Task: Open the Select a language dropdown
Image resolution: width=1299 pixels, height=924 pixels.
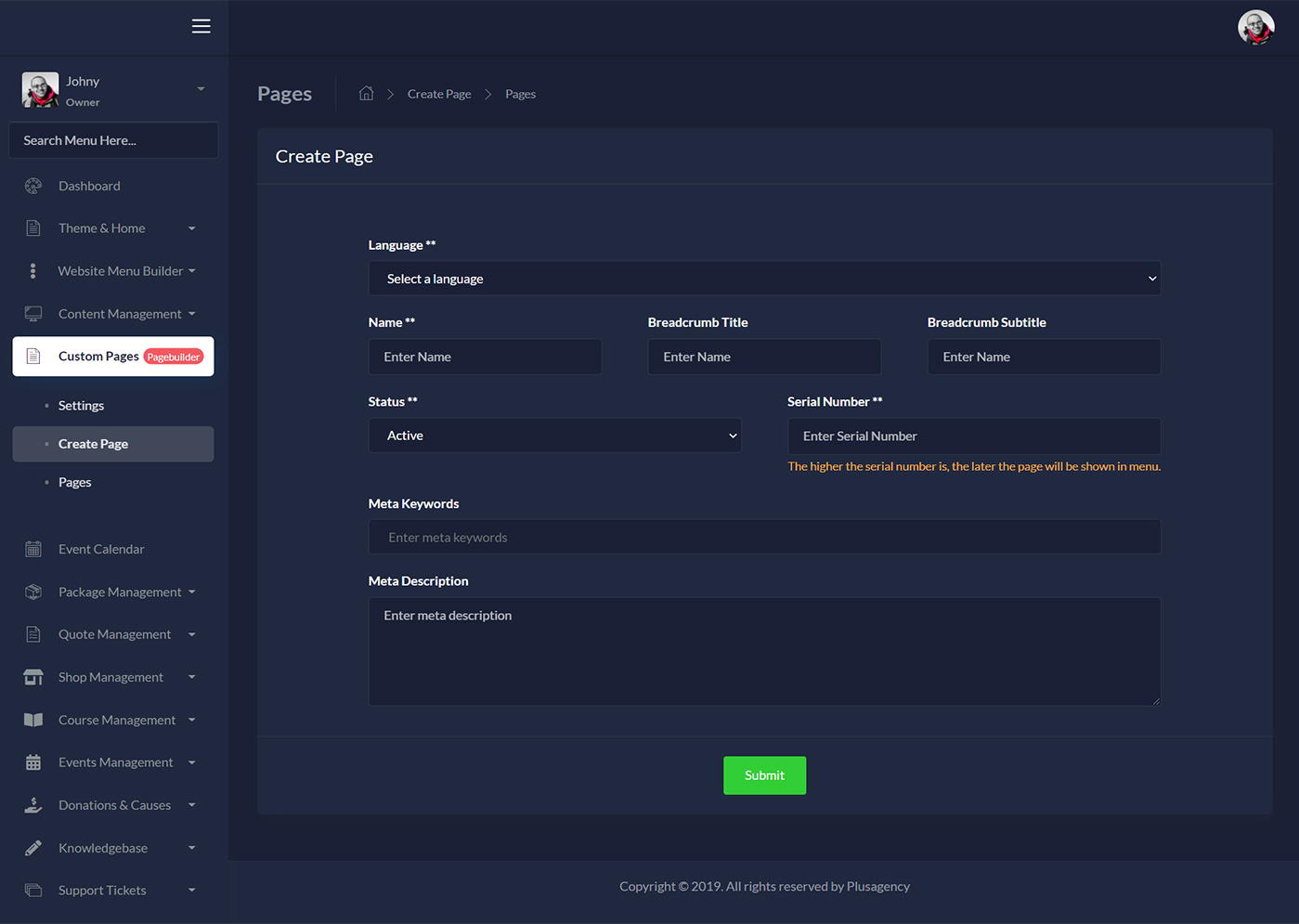Action: click(x=764, y=279)
